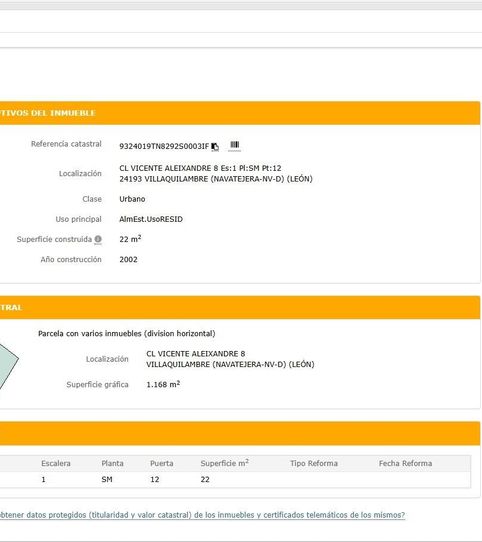Open the barcode icon beside the reference
Viewport: 482px width, 542px height.
coord(234,145)
